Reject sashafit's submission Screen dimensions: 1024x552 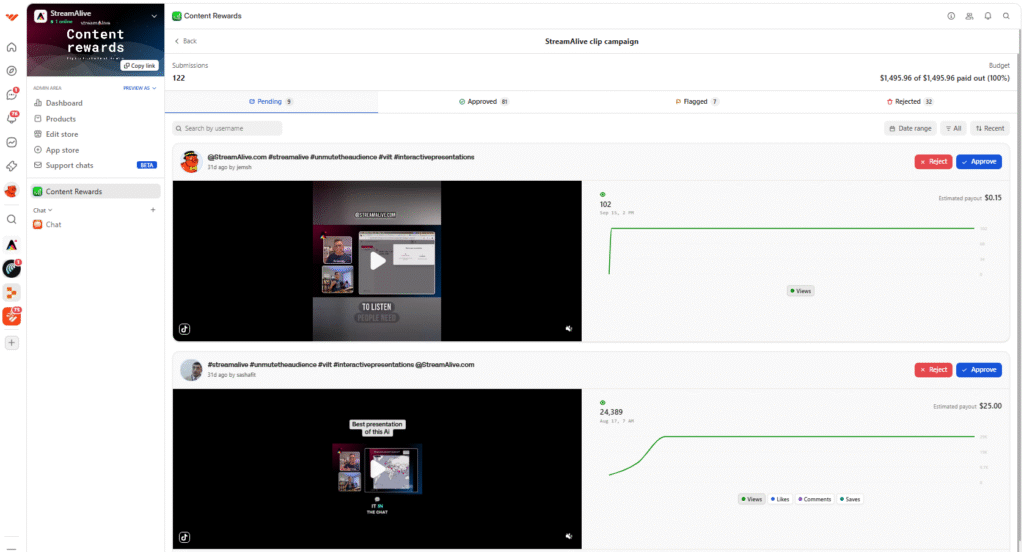(x=933, y=370)
